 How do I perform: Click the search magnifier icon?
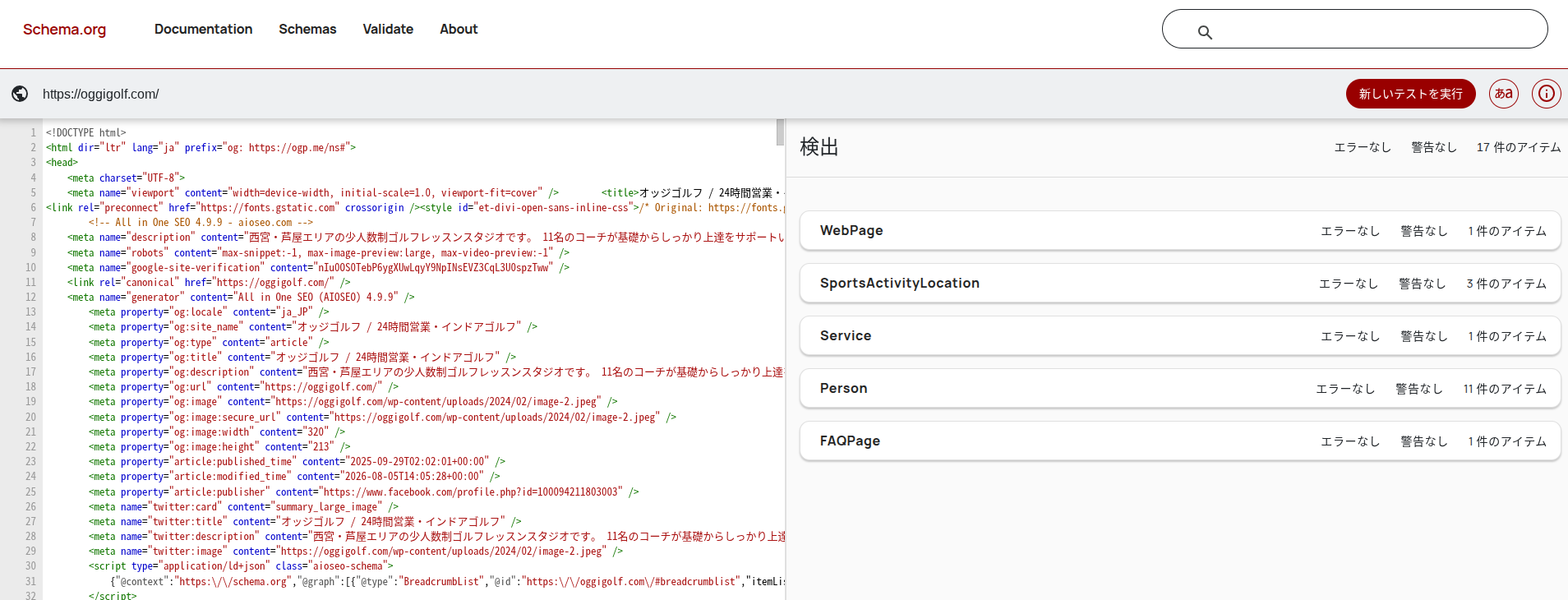coord(1205,32)
